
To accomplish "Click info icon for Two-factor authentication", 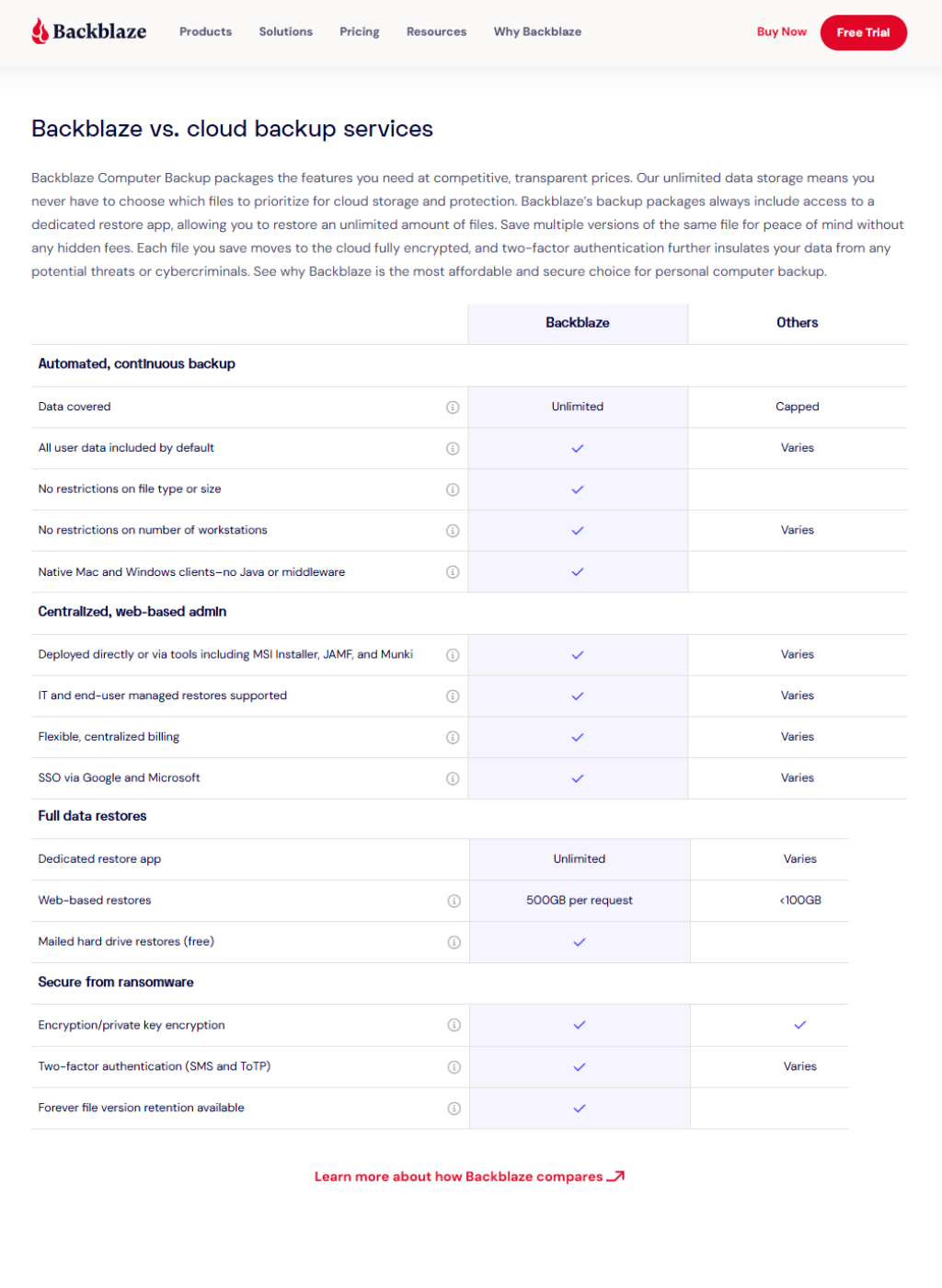I will [x=454, y=1067].
